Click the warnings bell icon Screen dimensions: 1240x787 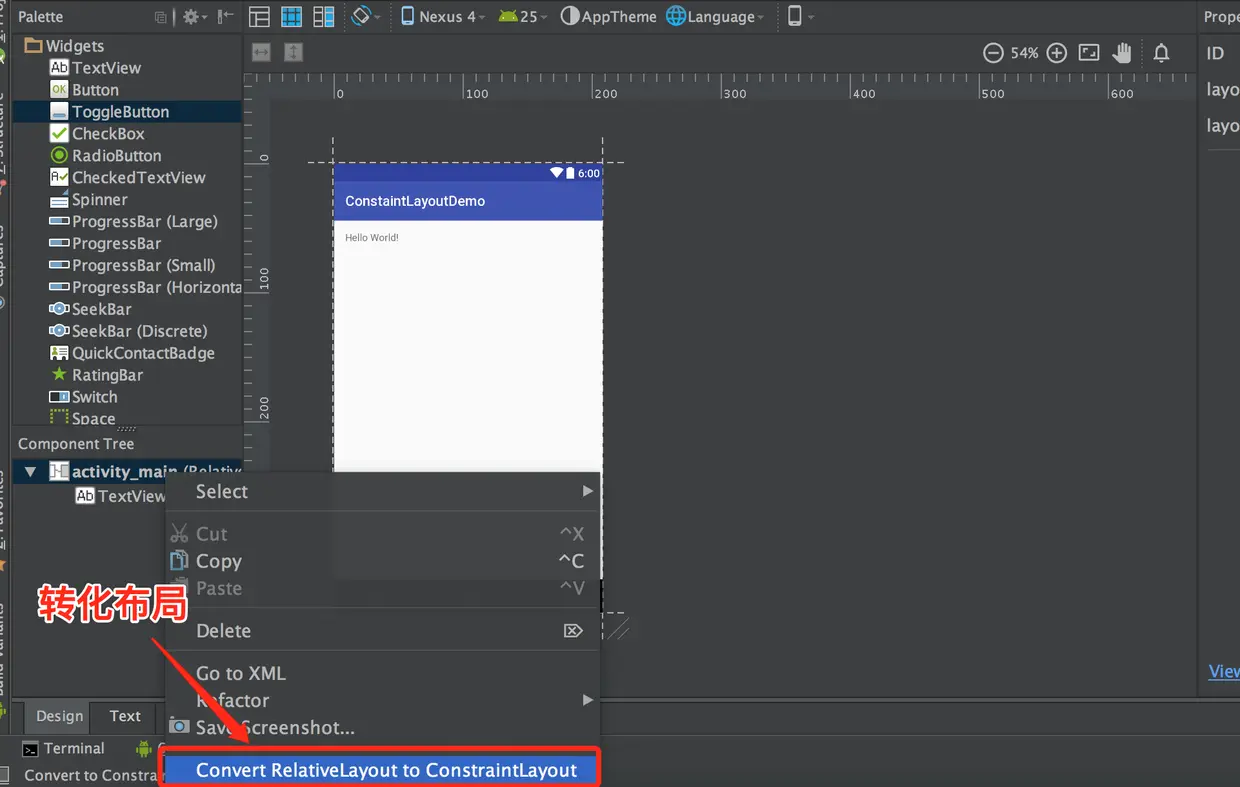click(x=1161, y=53)
